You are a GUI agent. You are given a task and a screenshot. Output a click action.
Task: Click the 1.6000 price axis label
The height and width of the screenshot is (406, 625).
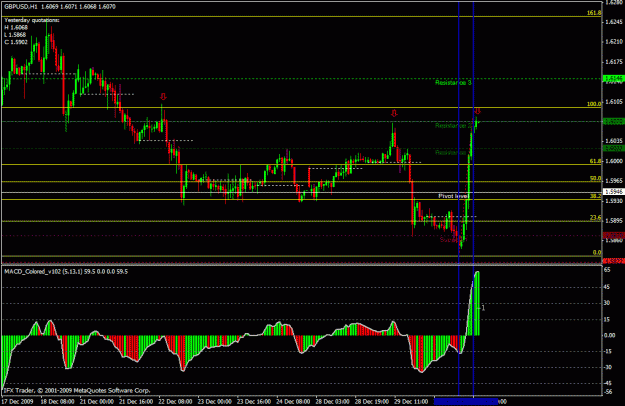[x=614, y=161]
